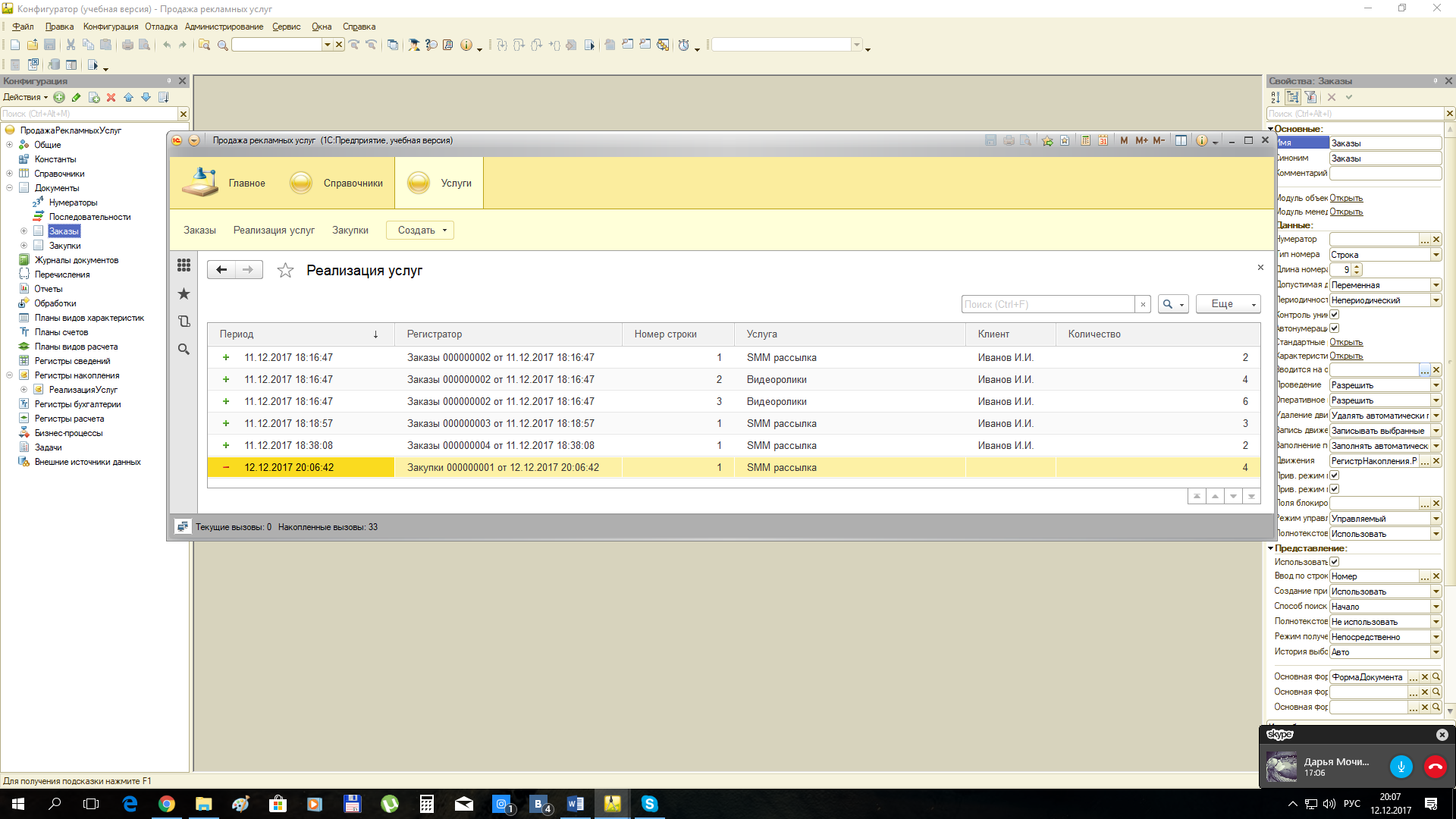Click the Закупки navigation link
This screenshot has width=1456, height=819.
(x=350, y=231)
